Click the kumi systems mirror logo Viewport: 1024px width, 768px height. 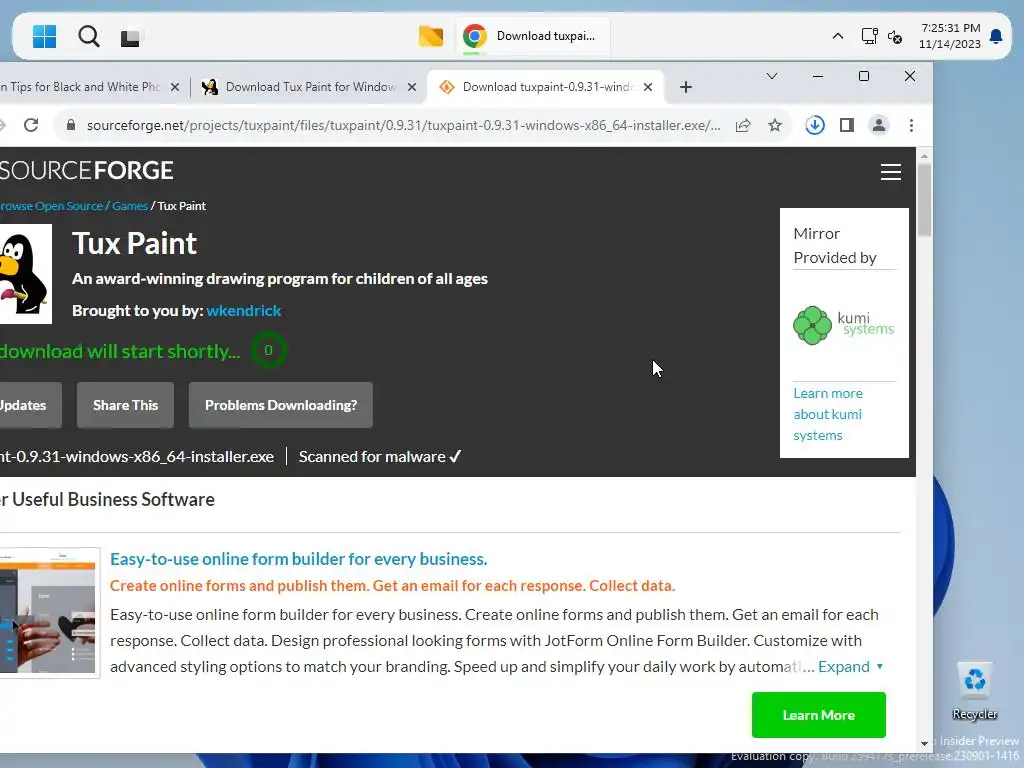[x=844, y=325]
